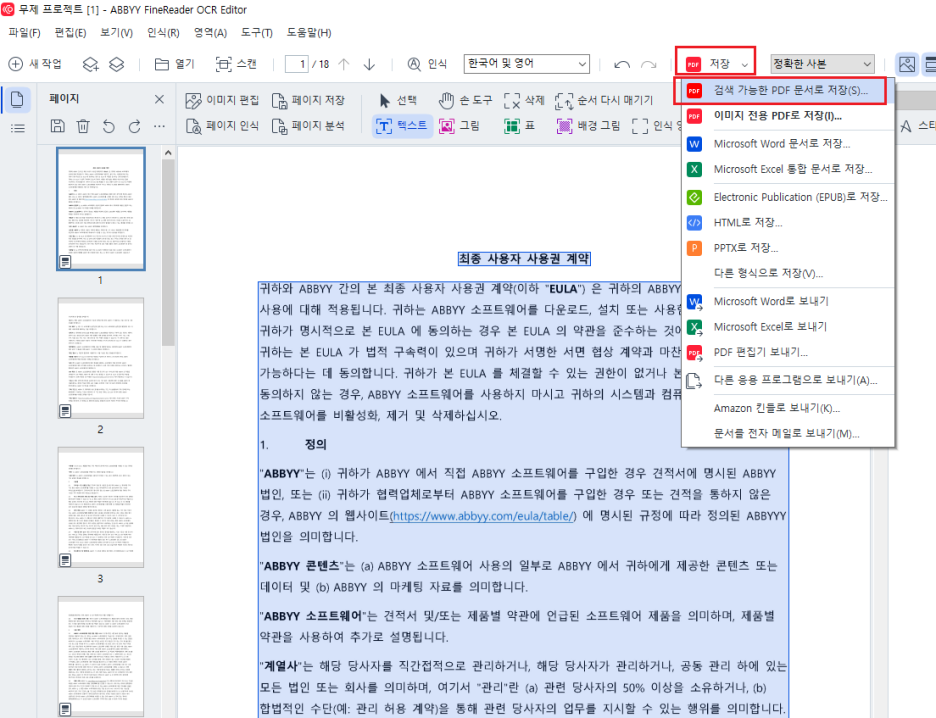The width and height of the screenshot is (936, 718).
Task: Choose HTML로 저장 menu entry
Action: pos(787,223)
